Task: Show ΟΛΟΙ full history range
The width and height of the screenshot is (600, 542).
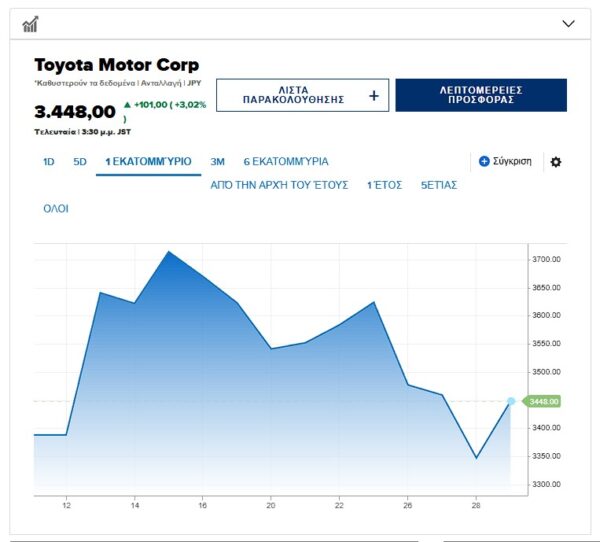Action: 55,209
